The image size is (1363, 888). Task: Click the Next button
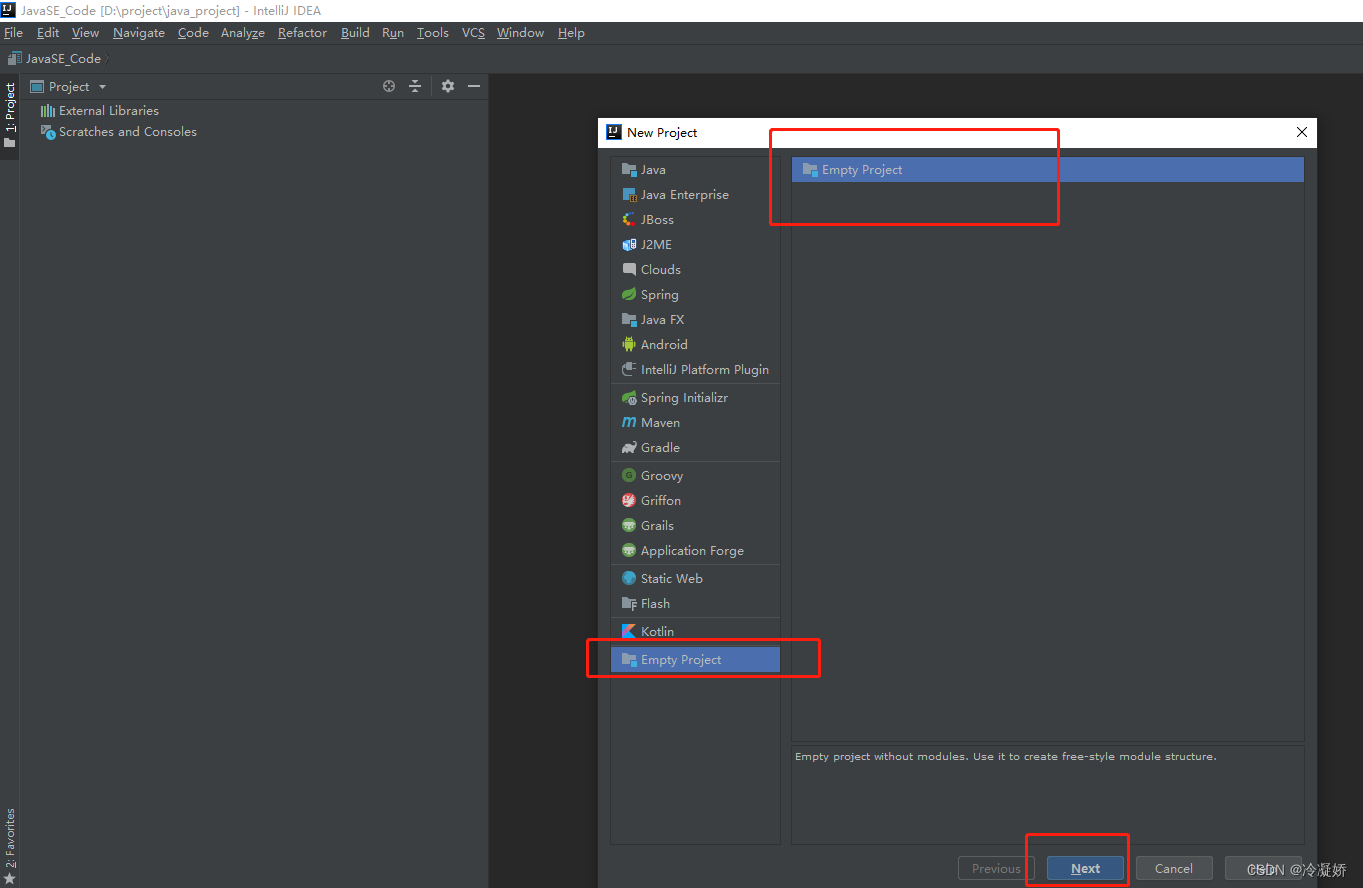tap(1085, 868)
